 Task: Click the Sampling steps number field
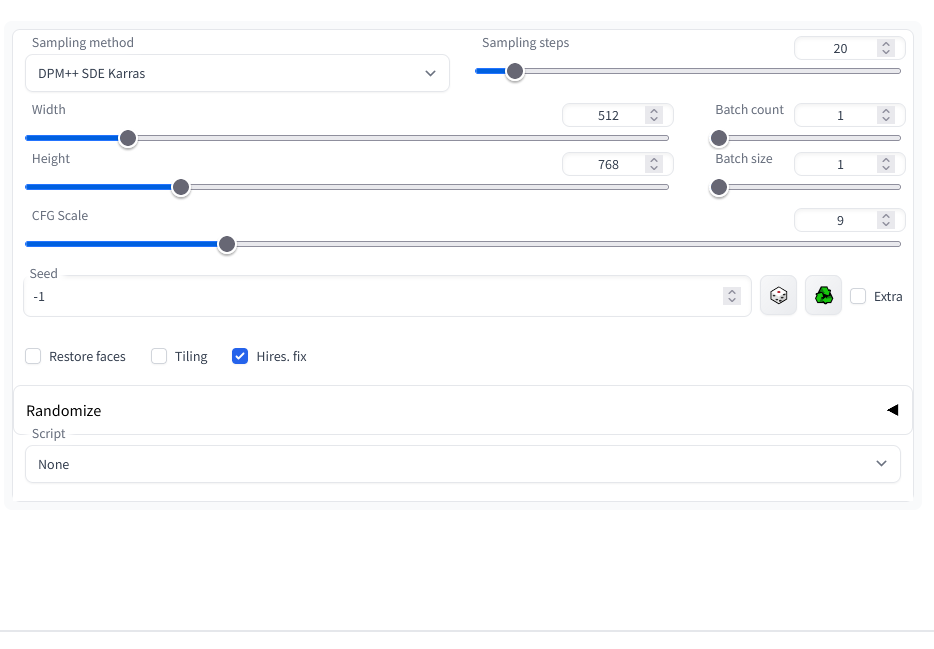849,48
